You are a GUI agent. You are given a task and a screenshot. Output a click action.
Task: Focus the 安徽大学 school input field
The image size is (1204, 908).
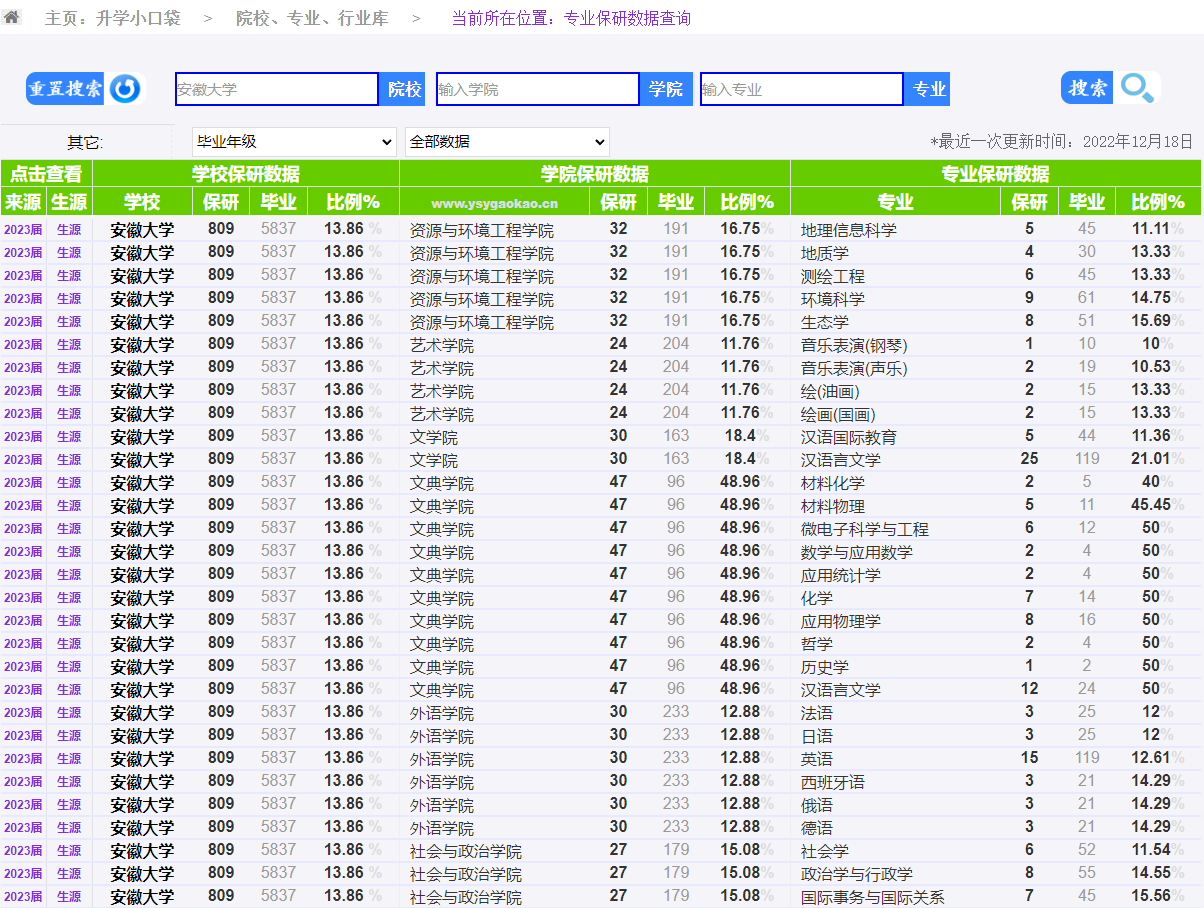pyautogui.click(x=276, y=89)
